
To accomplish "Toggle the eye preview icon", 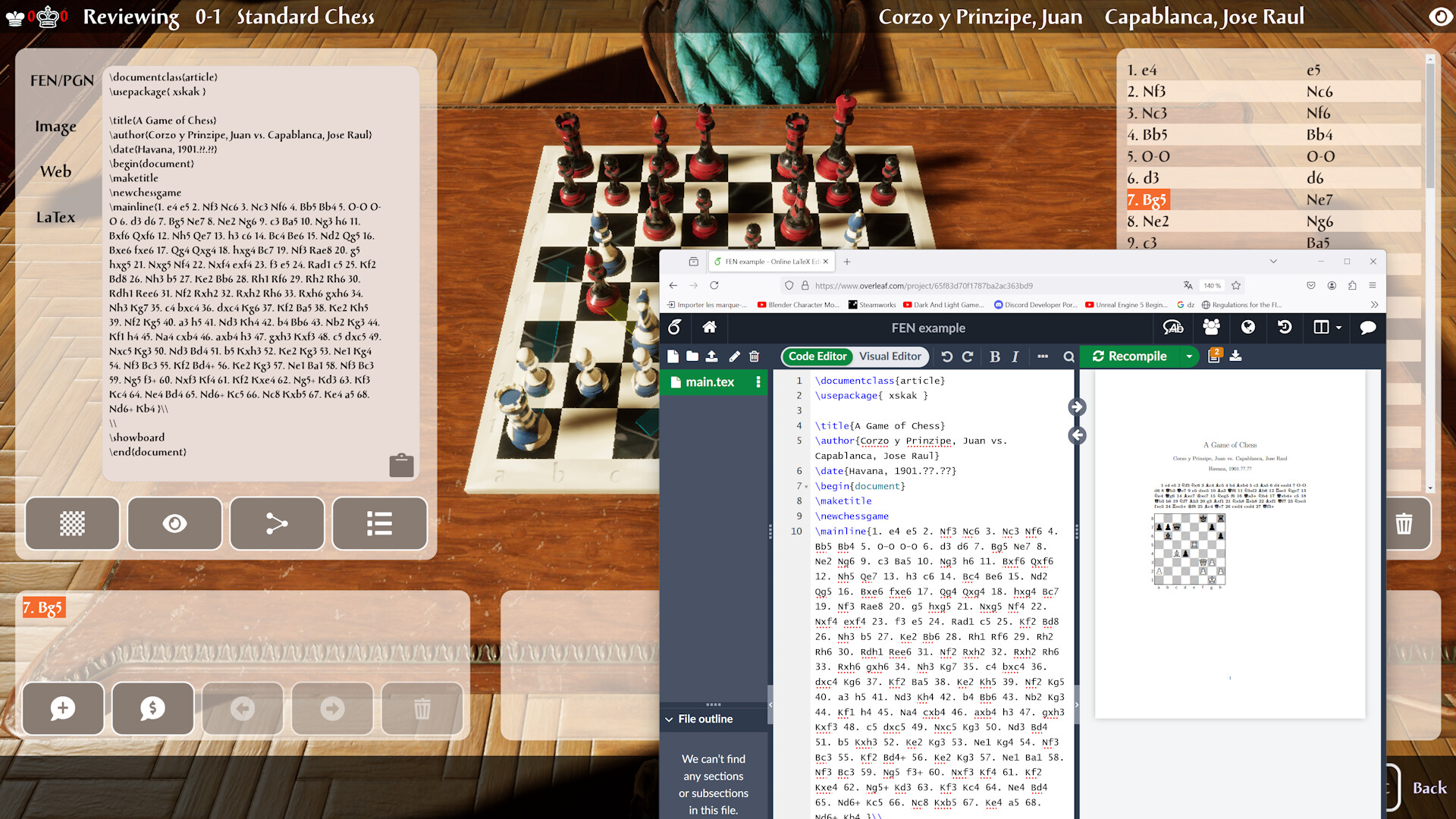I will coord(174,523).
